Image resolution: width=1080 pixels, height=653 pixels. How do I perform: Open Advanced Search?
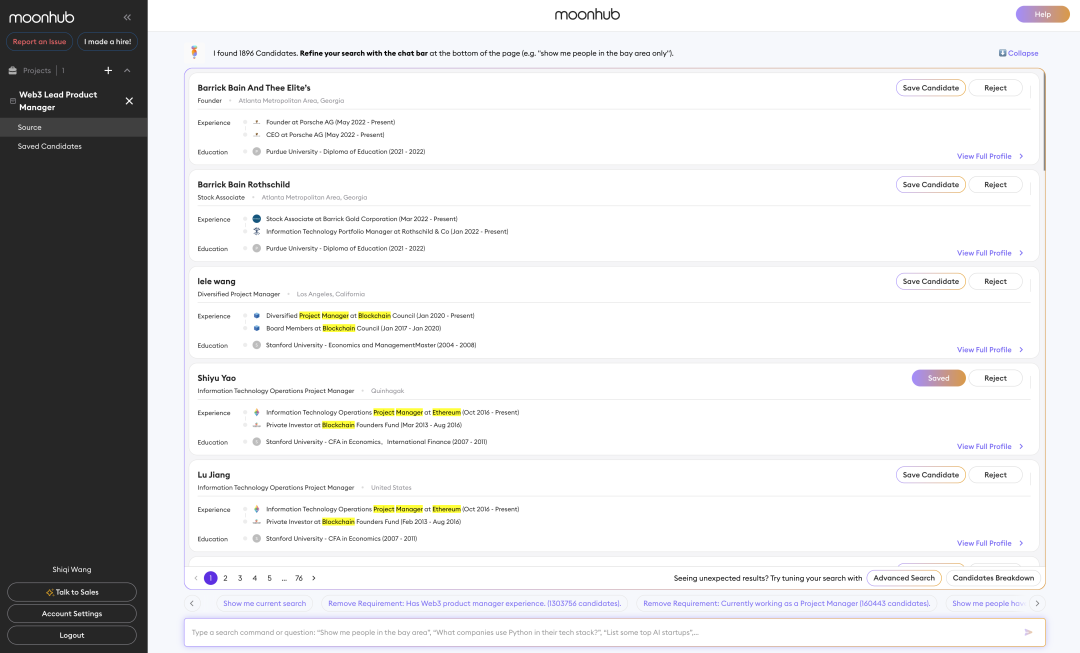click(903, 578)
